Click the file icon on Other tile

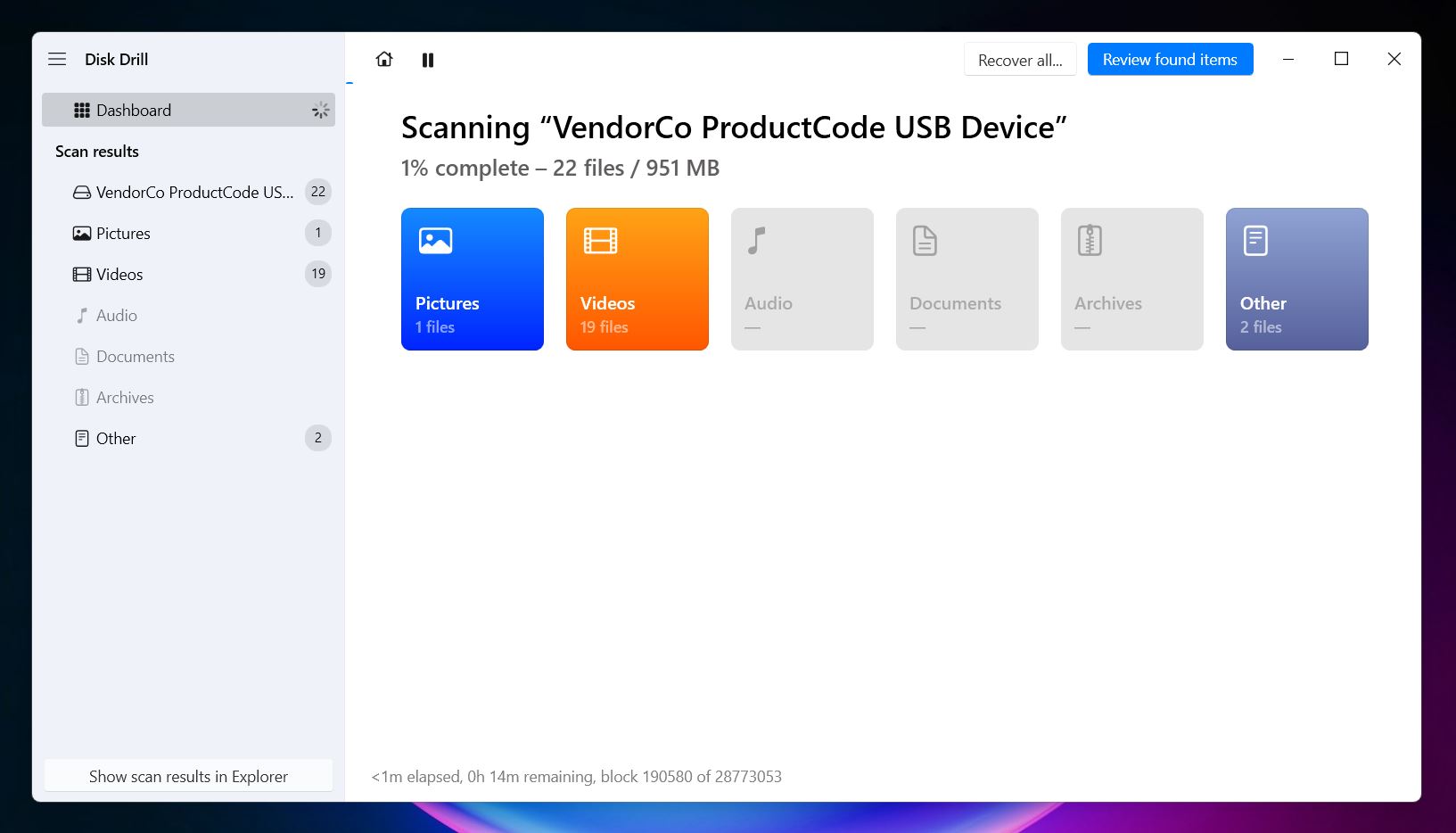pos(1255,241)
